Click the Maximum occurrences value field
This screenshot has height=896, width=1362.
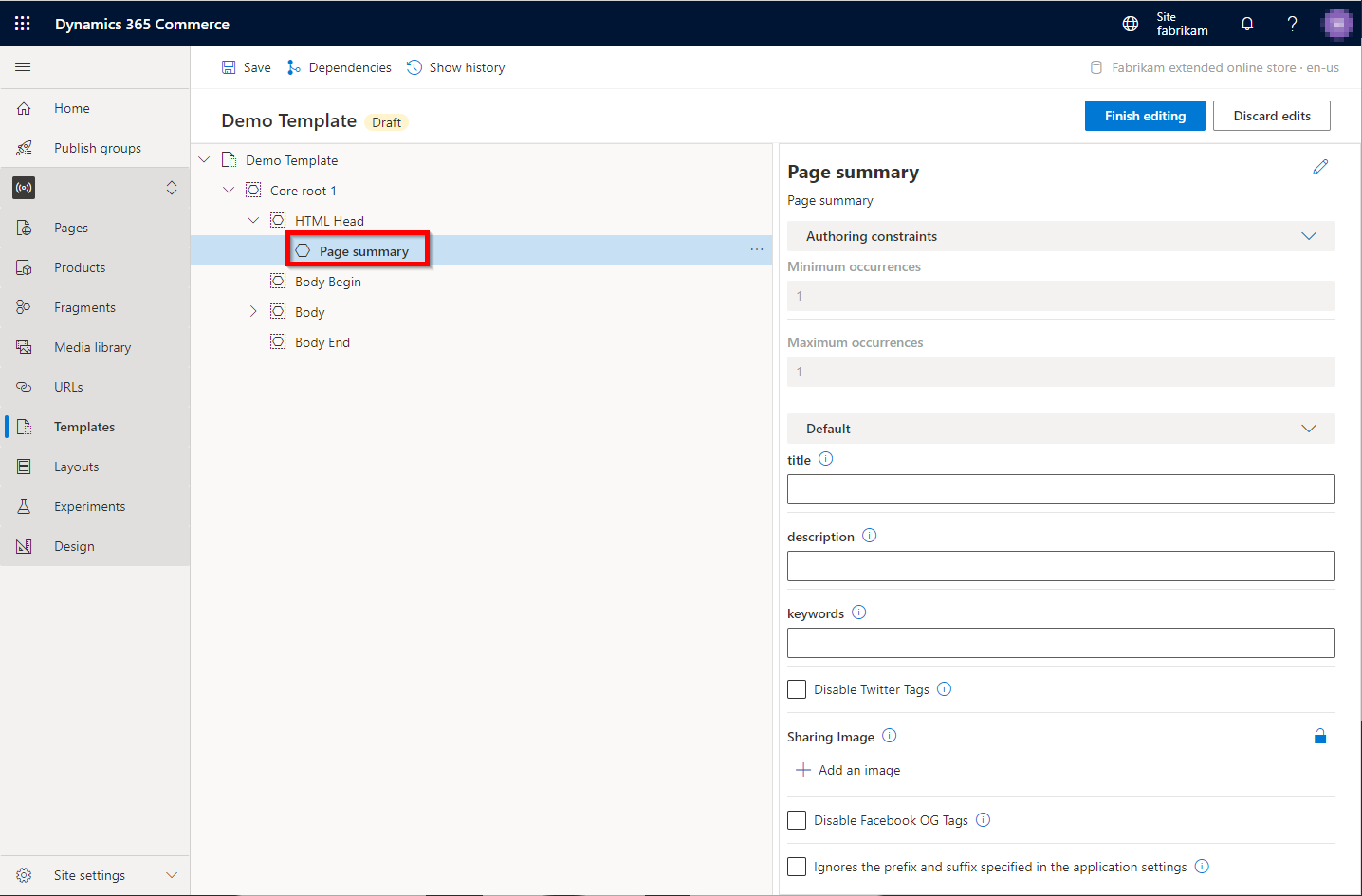click(1061, 372)
